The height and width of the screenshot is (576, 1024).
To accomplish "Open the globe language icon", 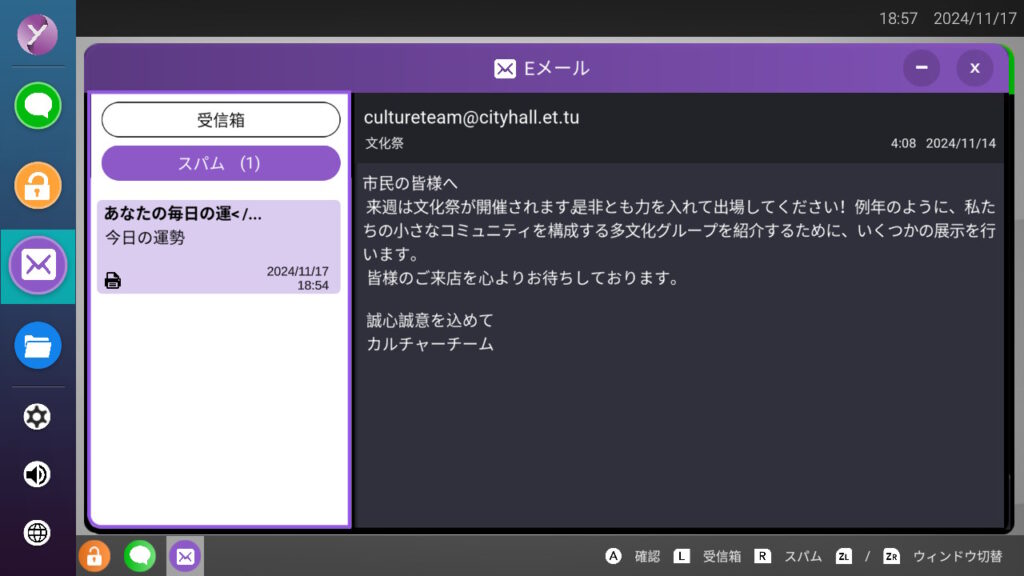I will [37, 533].
